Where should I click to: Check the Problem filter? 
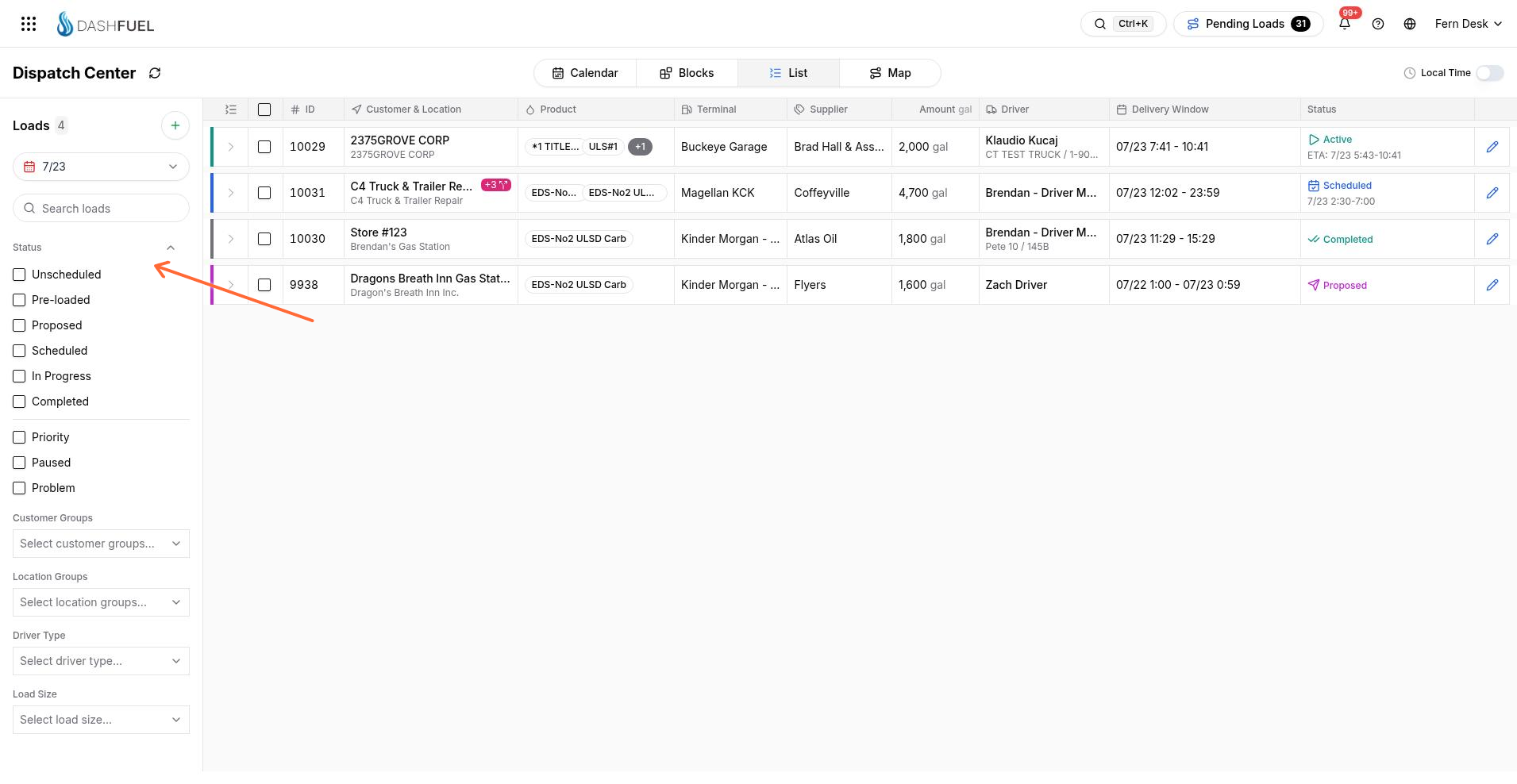tap(19, 488)
